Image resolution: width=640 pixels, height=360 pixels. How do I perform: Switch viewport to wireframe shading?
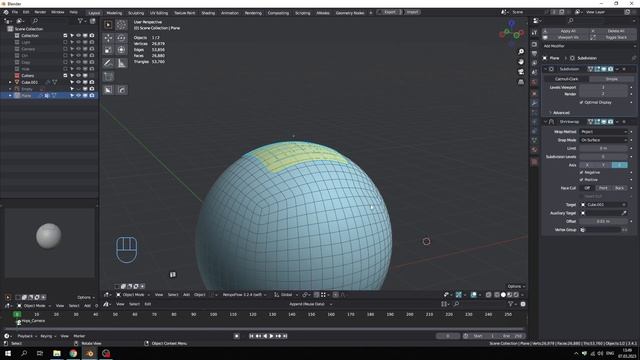497,294
